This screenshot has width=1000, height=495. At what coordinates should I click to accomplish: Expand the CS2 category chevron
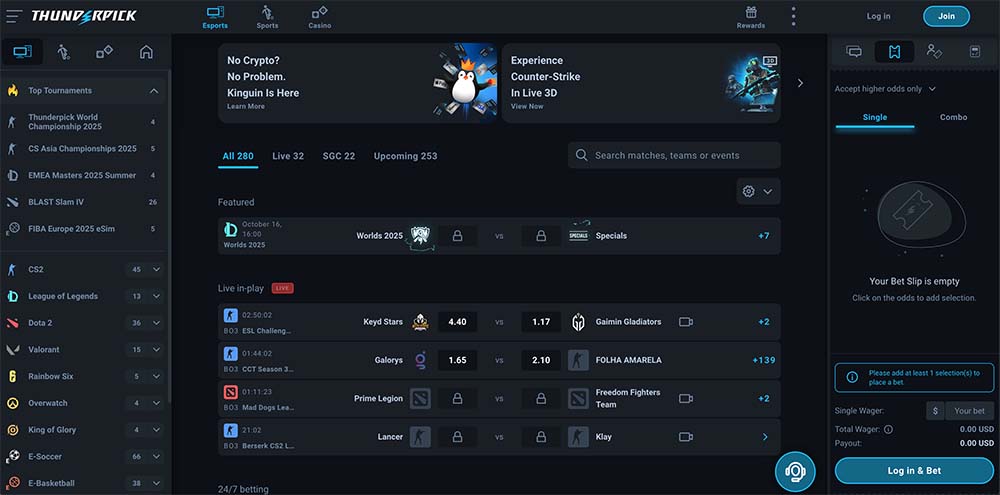156,270
